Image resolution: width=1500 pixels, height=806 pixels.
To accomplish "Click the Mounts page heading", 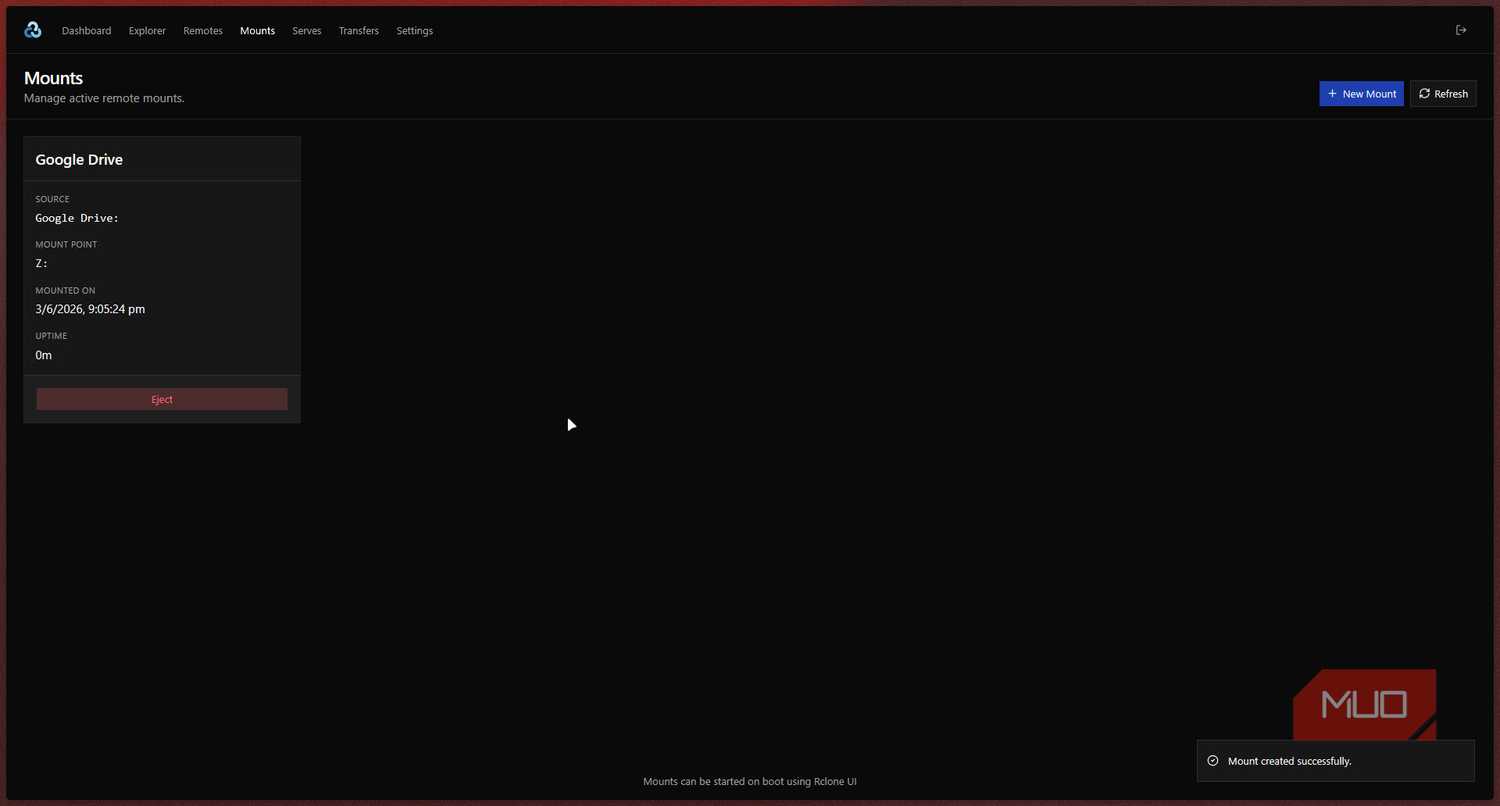I will (53, 78).
